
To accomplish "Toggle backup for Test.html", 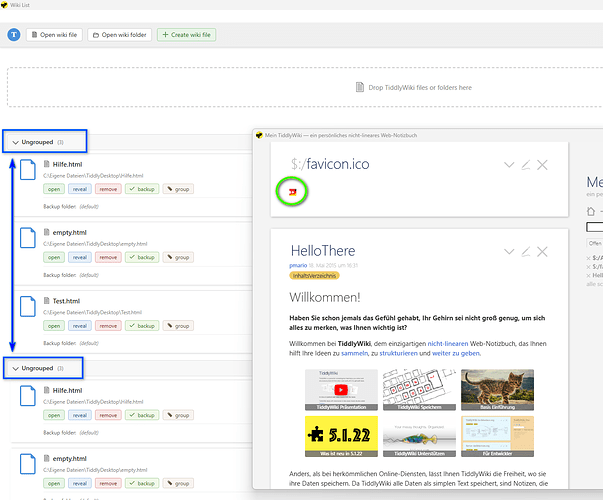I will pos(141,325).
